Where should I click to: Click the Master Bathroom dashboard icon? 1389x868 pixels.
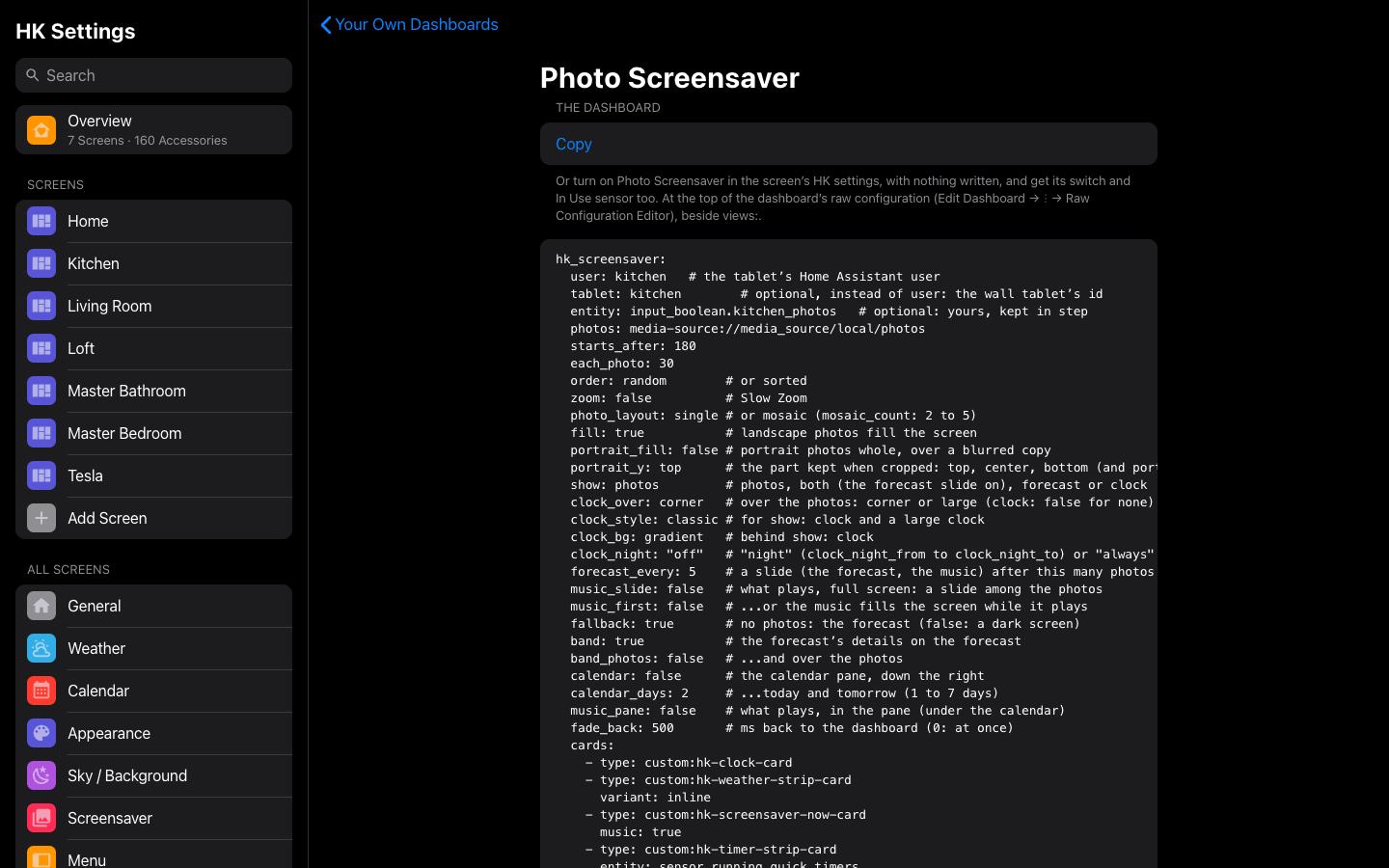[x=41, y=391]
